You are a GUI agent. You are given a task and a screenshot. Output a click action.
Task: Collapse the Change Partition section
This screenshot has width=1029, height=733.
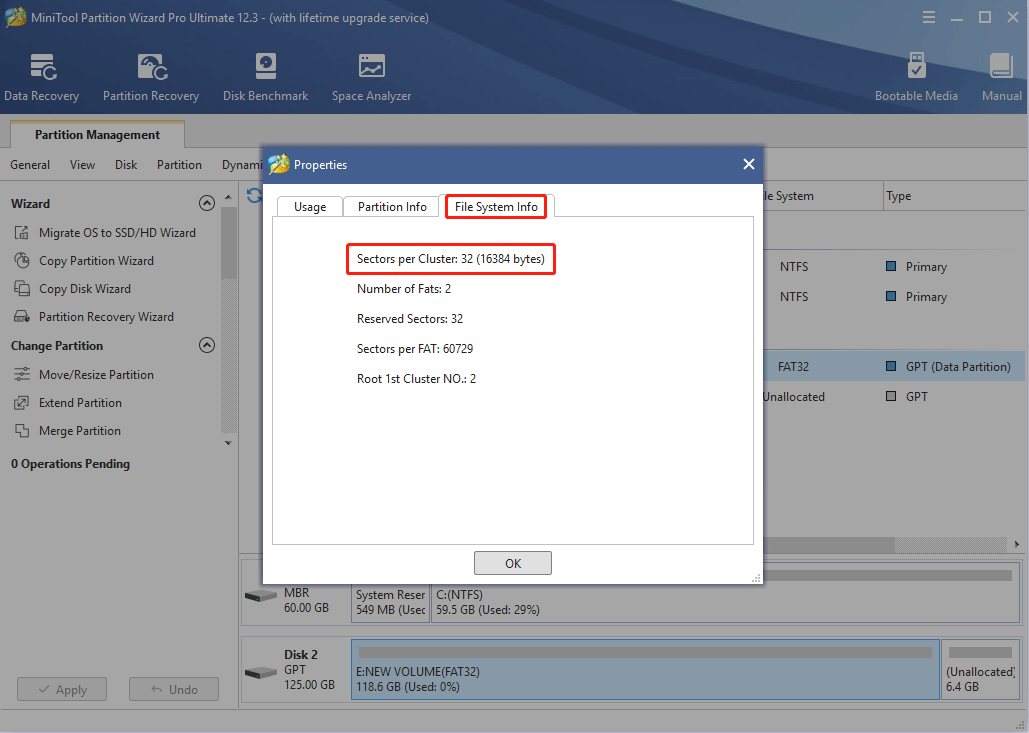point(207,345)
